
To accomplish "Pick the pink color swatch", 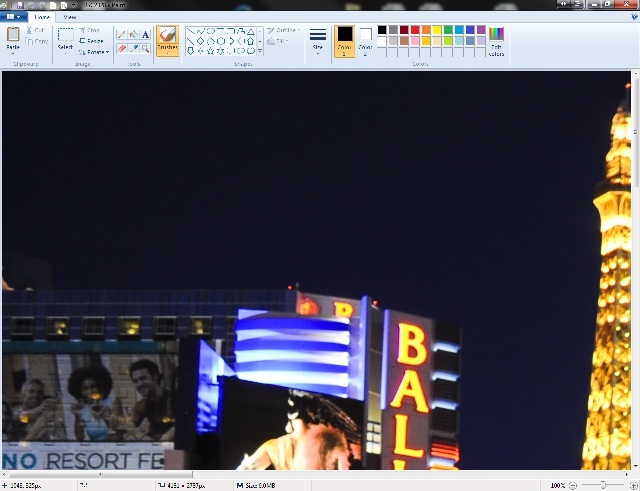I will [x=415, y=41].
